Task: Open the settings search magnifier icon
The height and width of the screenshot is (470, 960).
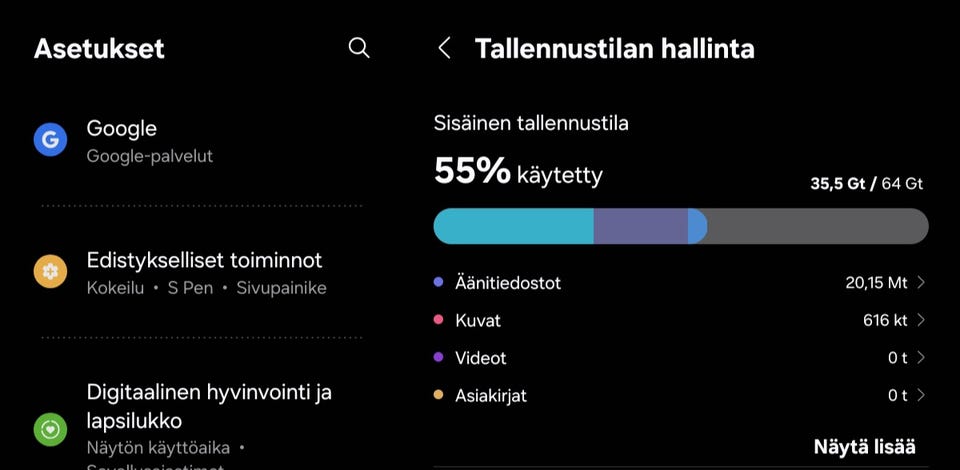Action: 359,48
